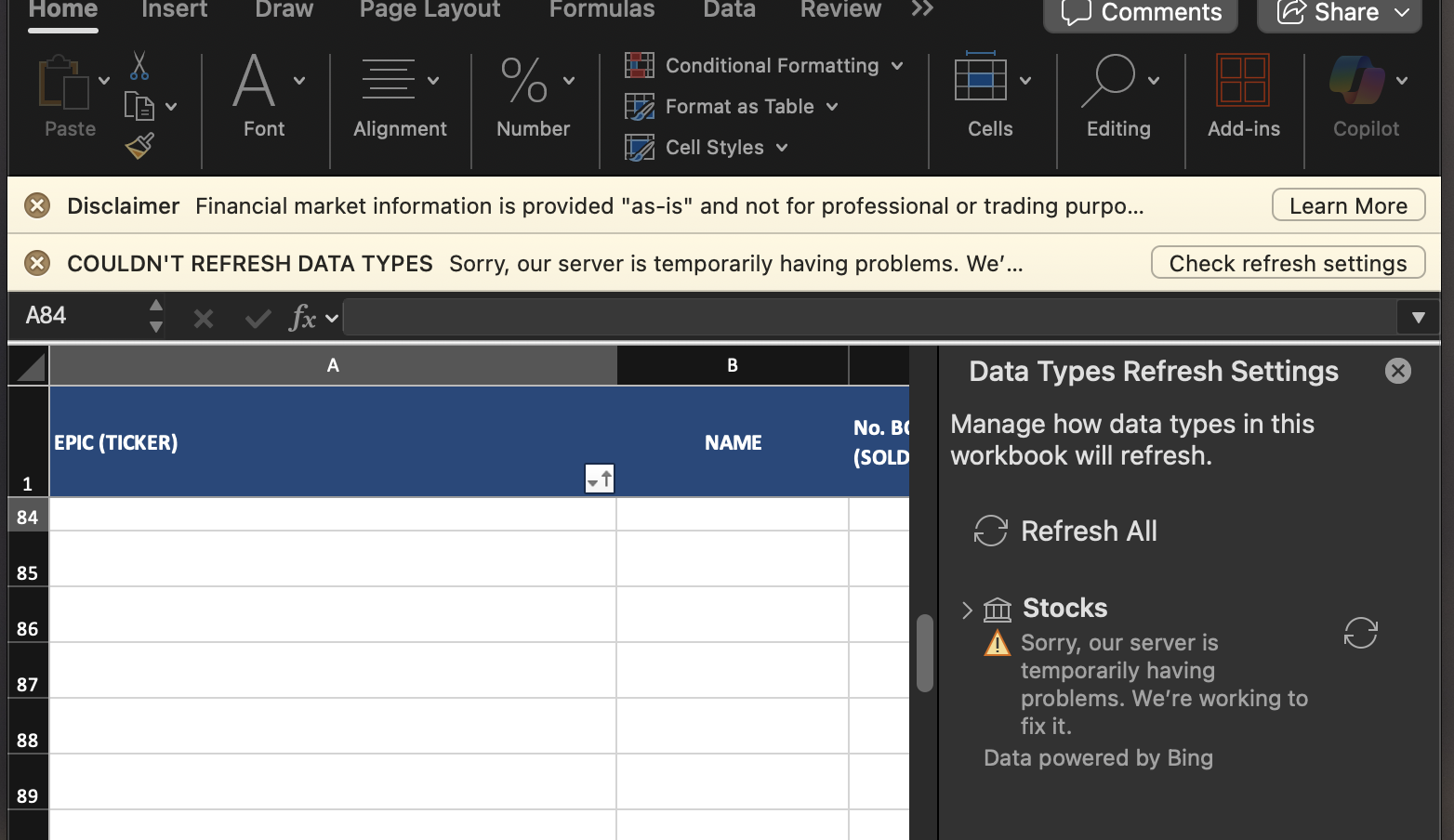Dismiss the COULDN'T REFRESH DATA TYPES warning
Screen dimensions: 1454x840
coord(36,263)
